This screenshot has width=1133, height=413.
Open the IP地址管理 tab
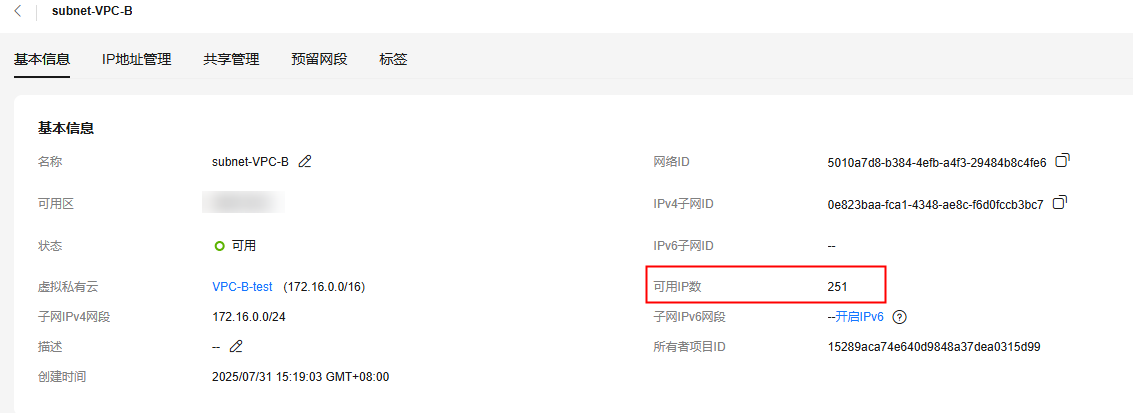[137, 59]
